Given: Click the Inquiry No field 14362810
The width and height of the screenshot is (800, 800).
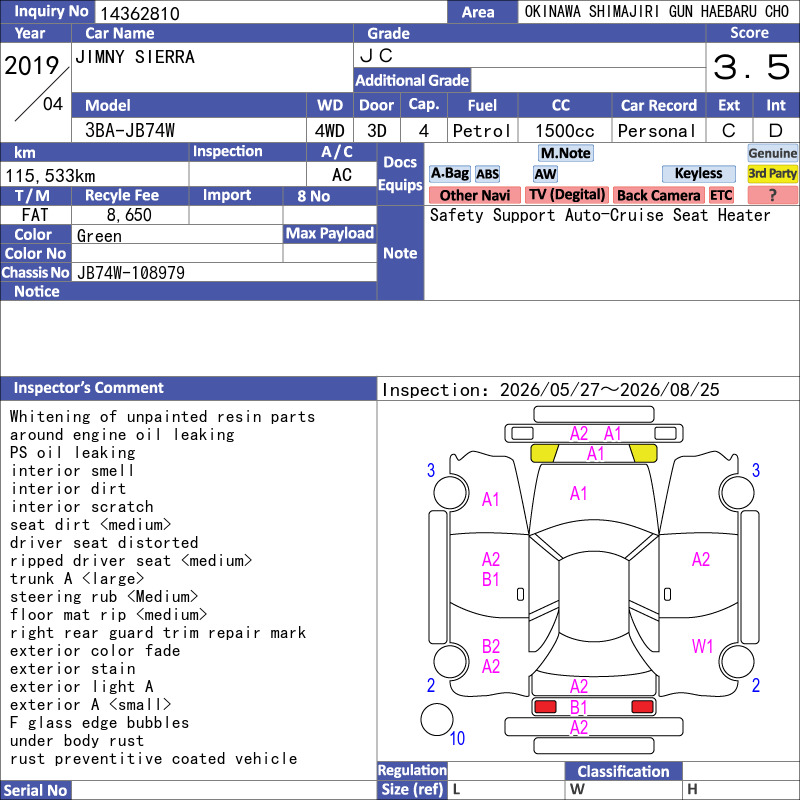Looking at the screenshot, I should click(x=271, y=13).
